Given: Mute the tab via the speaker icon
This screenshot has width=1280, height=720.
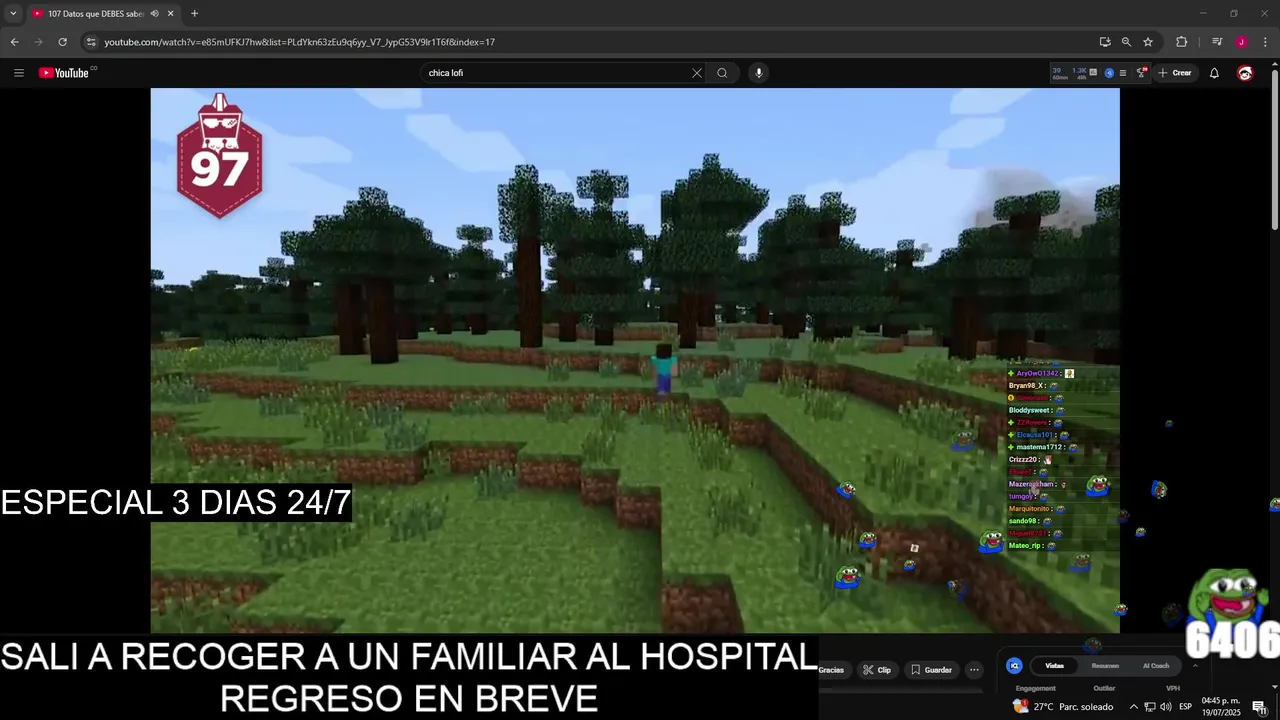Looking at the screenshot, I should pyautogui.click(x=154, y=14).
